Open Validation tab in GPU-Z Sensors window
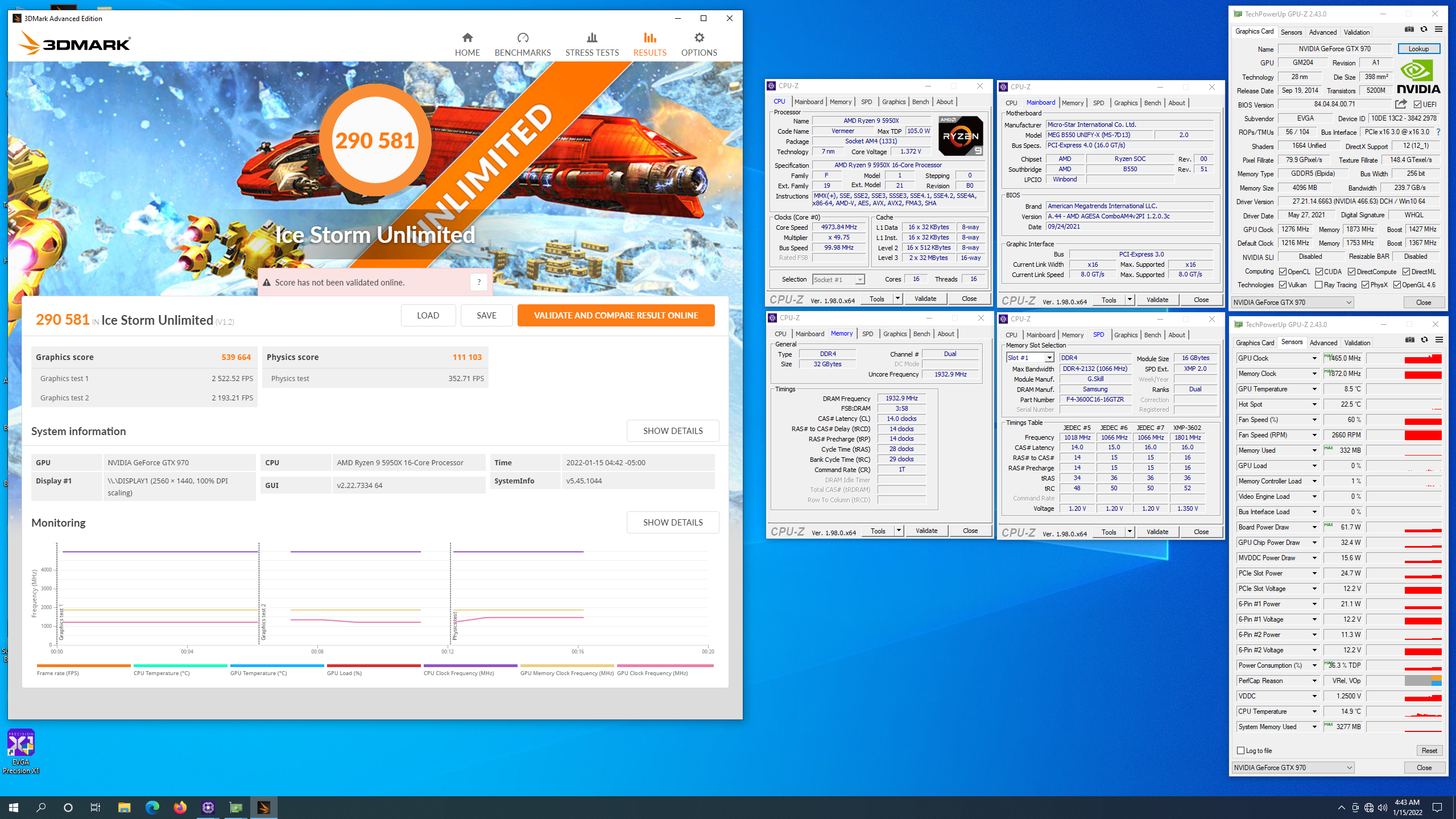Screen dimensions: 1456x819 pos(1357,343)
